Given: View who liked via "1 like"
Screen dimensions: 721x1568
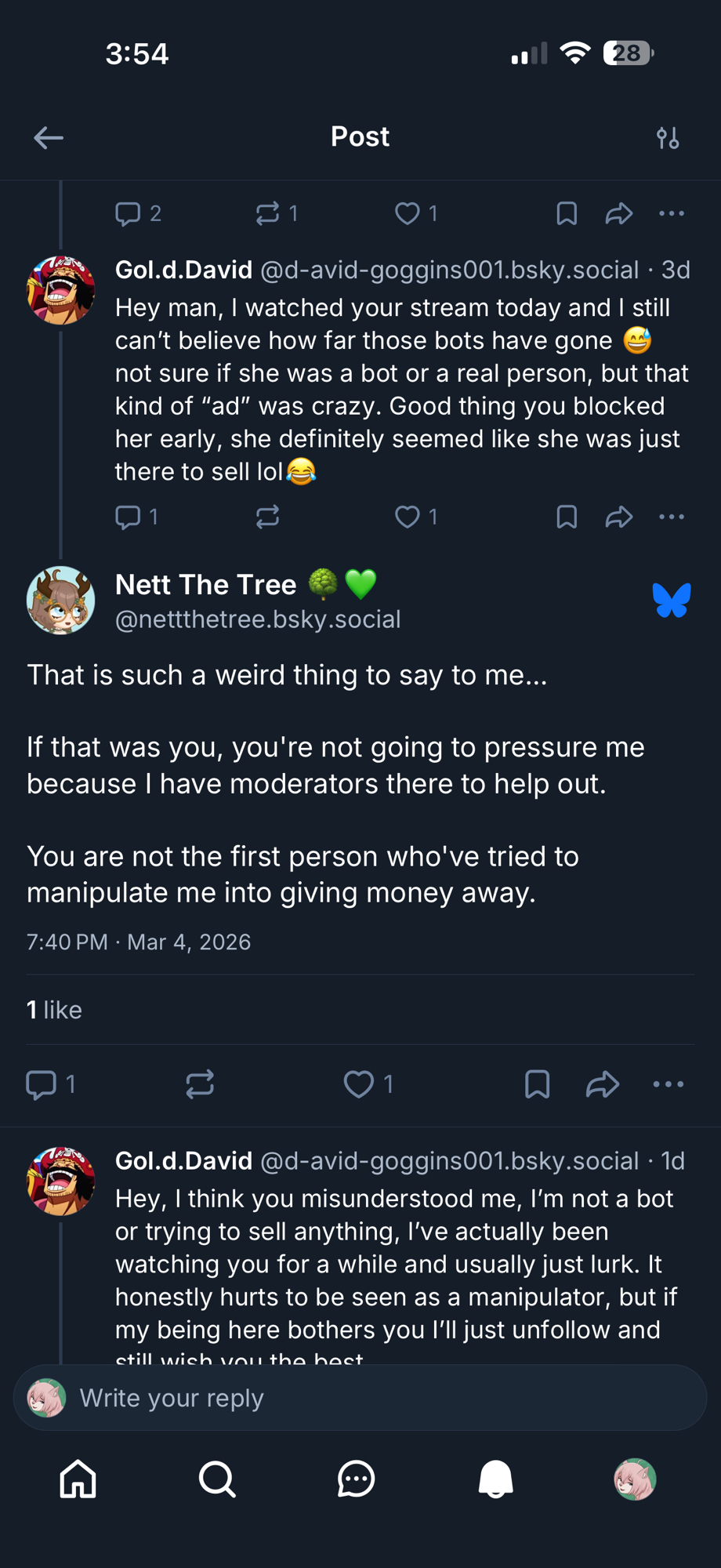Looking at the screenshot, I should coord(54,1010).
